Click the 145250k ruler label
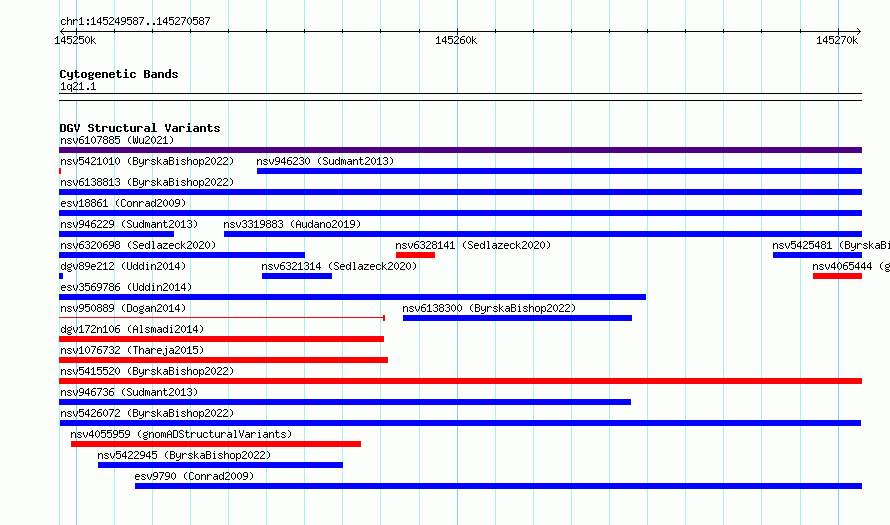The height and width of the screenshot is (525, 890). 75,40
